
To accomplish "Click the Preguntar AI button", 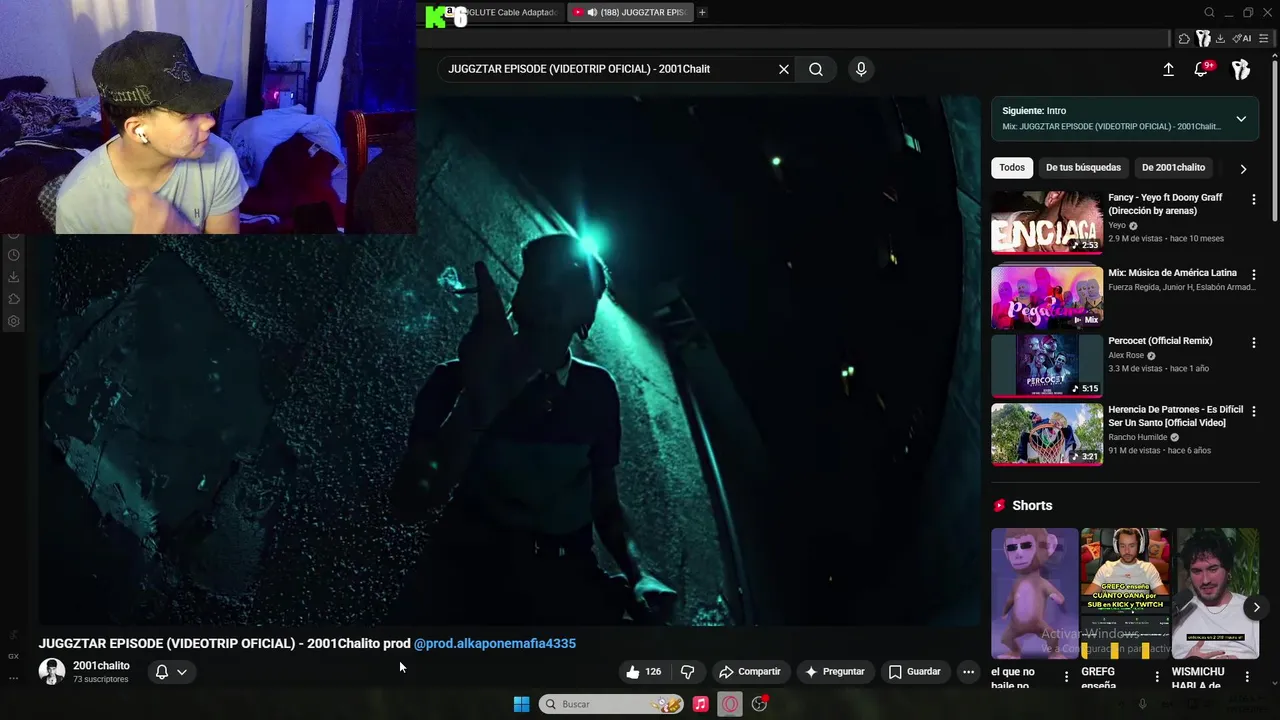I will tap(834, 672).
